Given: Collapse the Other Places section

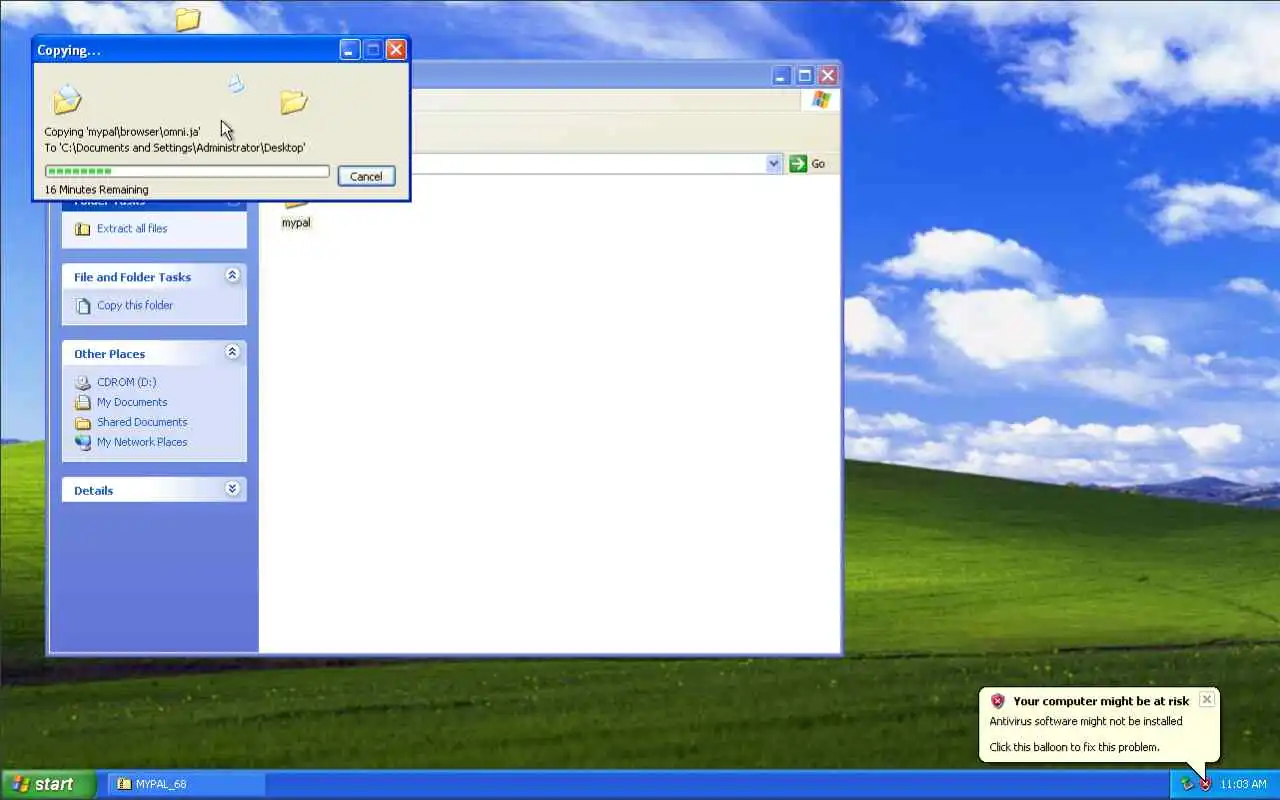Looking at the screenshot, I should tap(232, 353).
